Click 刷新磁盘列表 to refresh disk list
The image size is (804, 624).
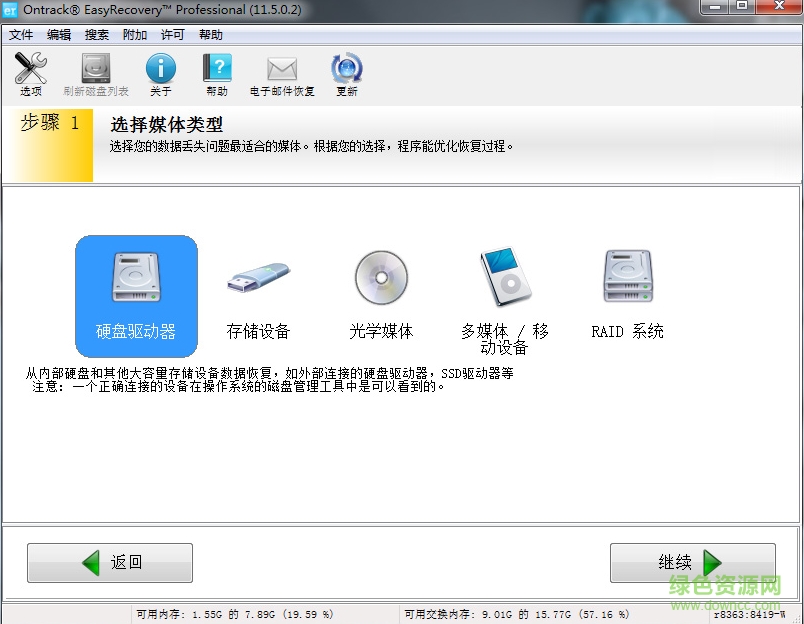click(95, 73)
